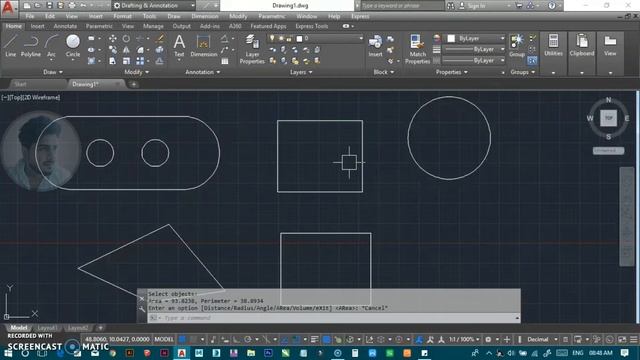640x360 pixels.
Task: Open the Drafting & Annotation workspace dropdown
Action: pyautogui.click(x=154, y=6)
